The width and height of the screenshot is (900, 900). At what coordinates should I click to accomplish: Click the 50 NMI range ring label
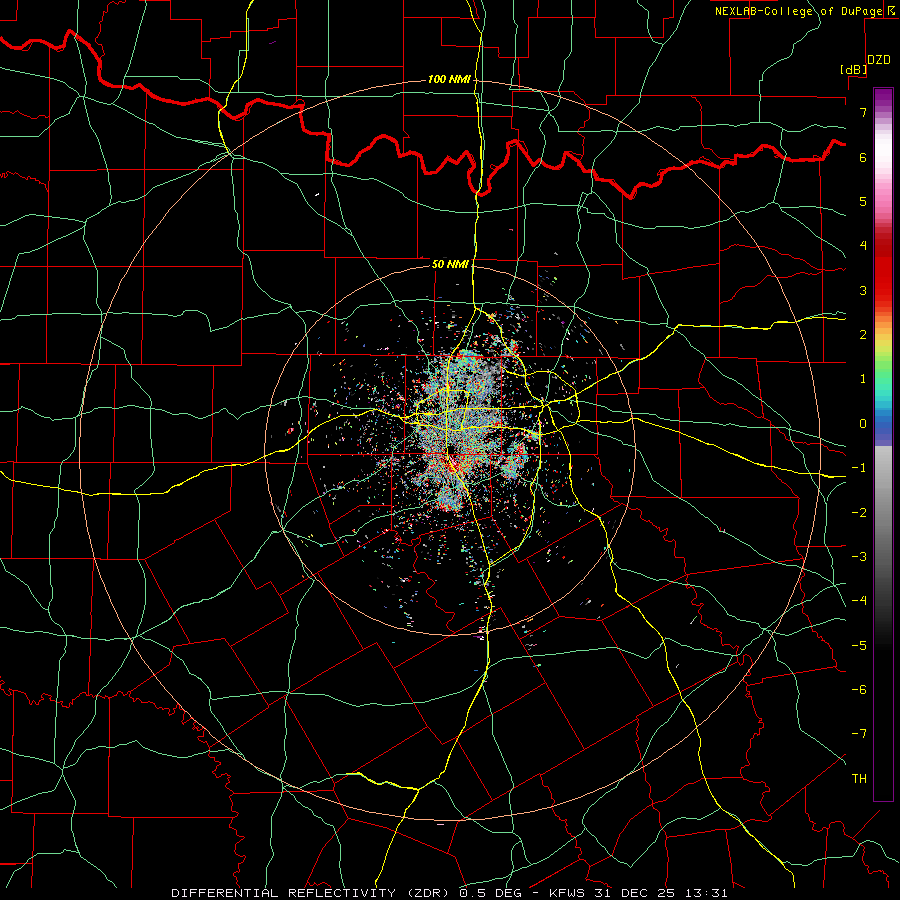pyautogui.click(x=450, y=264)
